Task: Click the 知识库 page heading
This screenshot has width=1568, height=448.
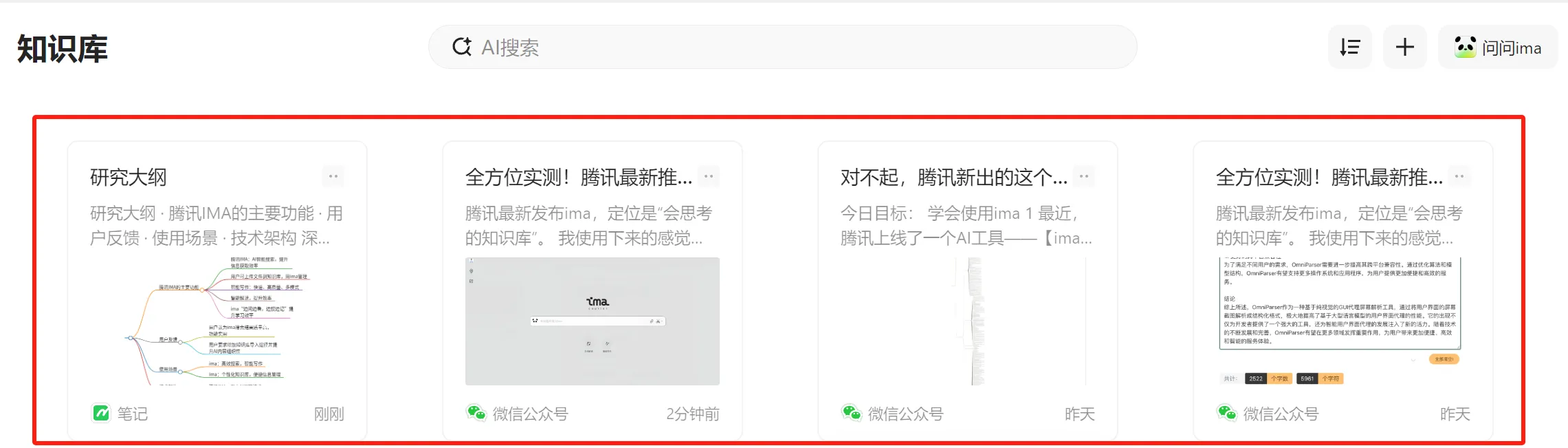Action: (63, 49)
